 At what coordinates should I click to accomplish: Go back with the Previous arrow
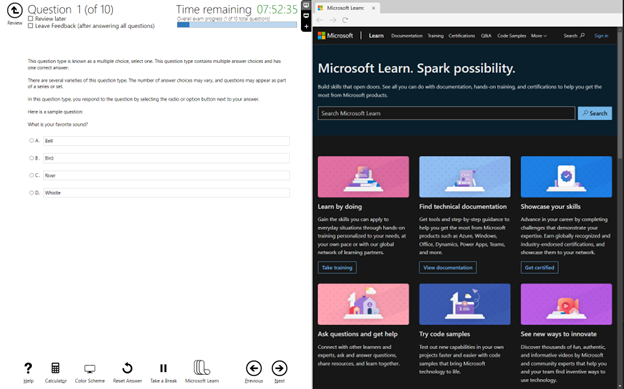tap(254, 368)
